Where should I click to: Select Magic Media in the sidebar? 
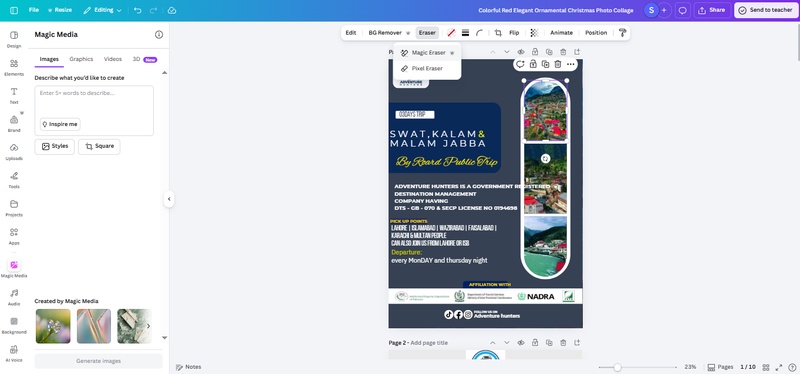tap(14, 268)
